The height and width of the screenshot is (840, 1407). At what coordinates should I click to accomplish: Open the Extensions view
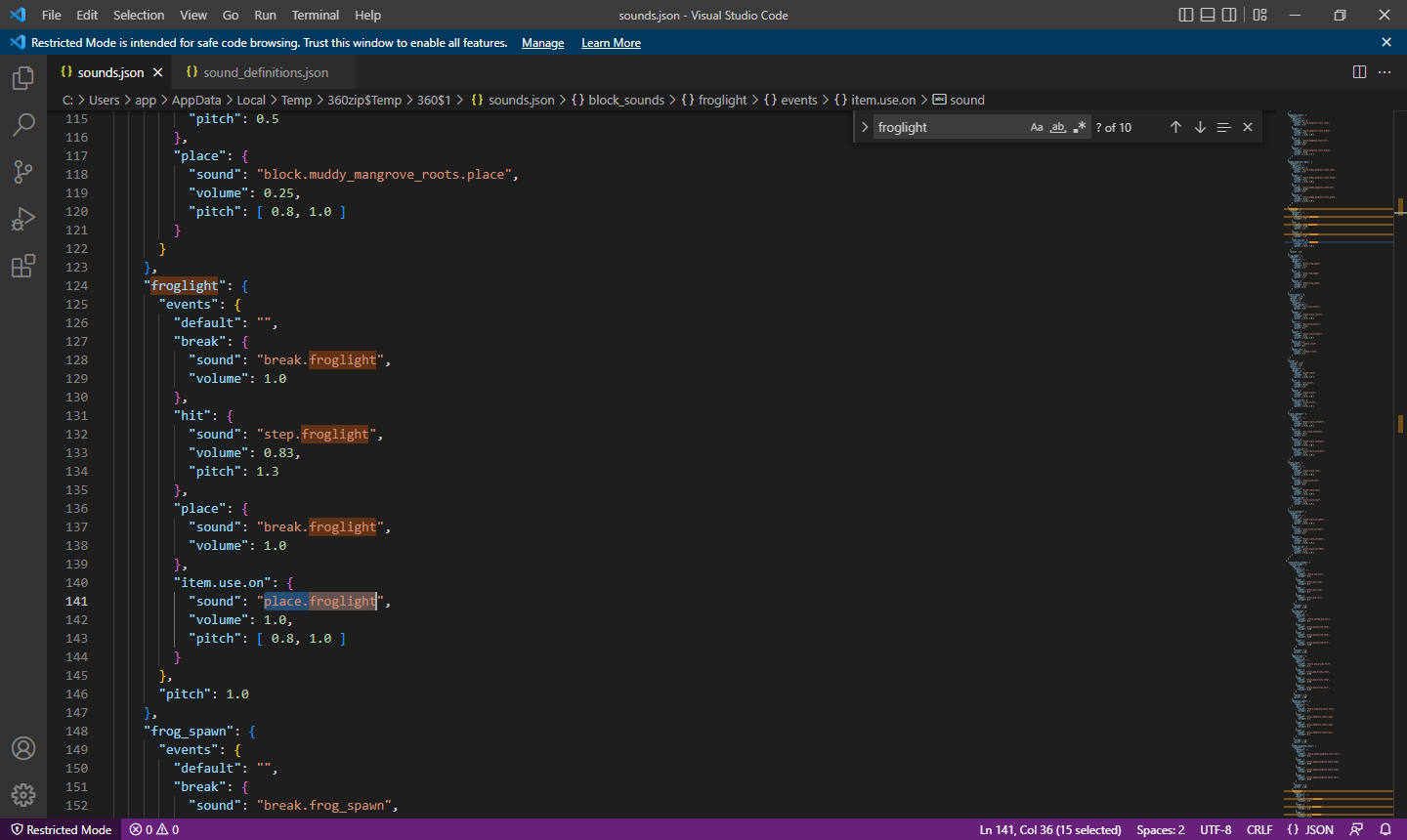pos(23,266)
